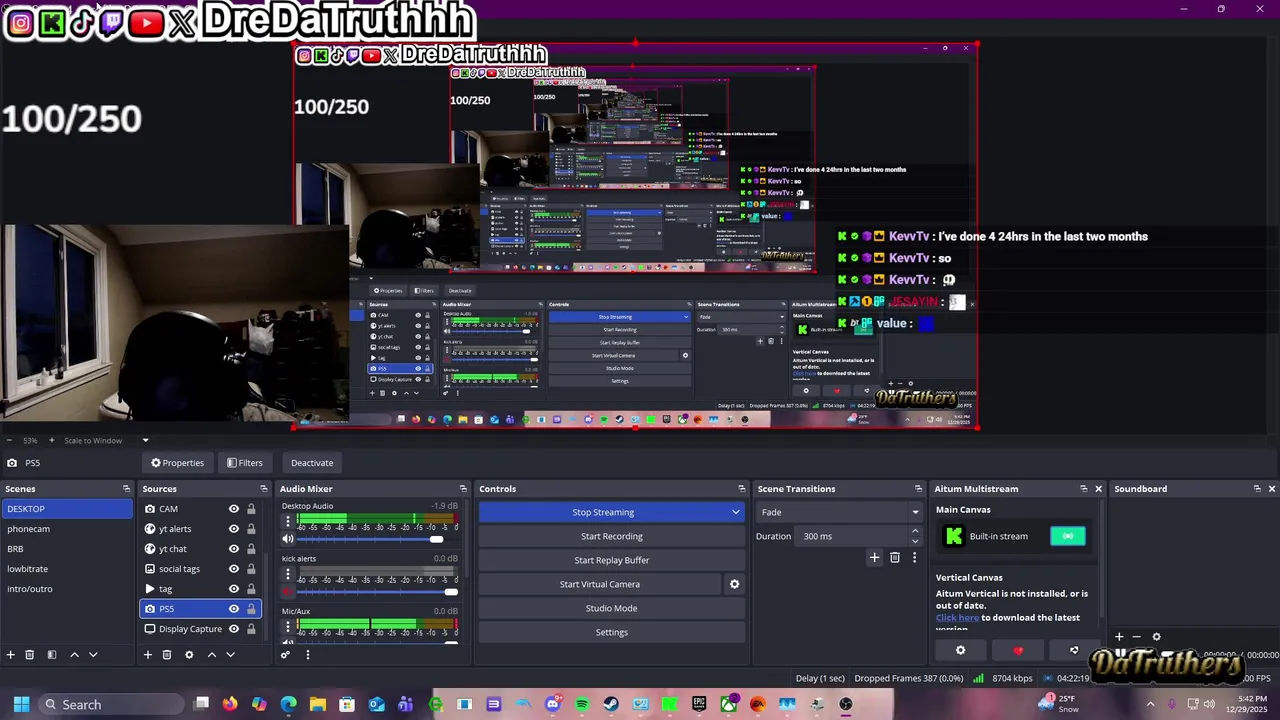Move source down in Sources toolbar
1280x720 pixels.
pos(230,655)
